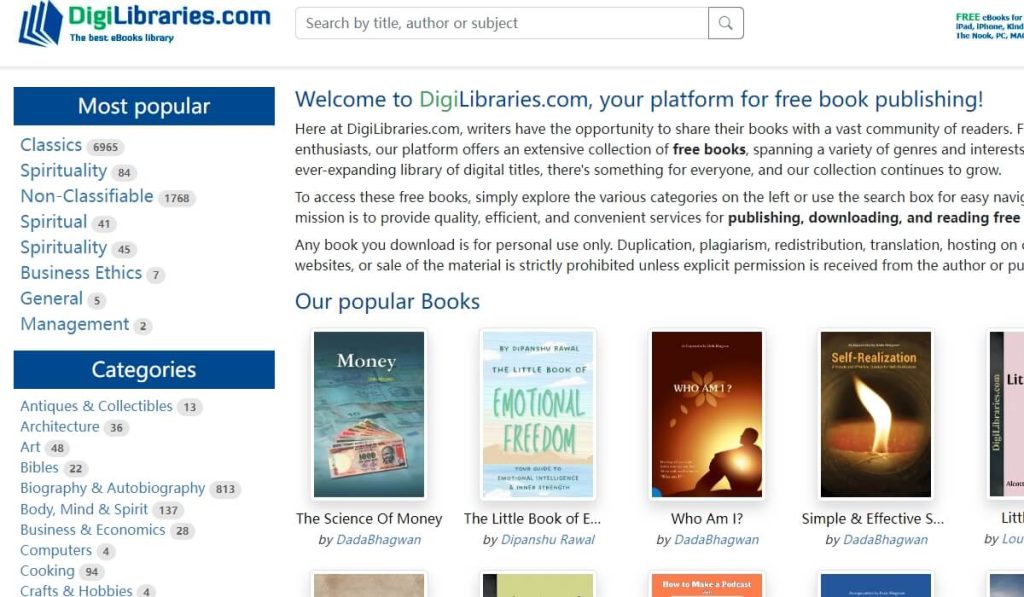Click the 'Emotional Freedom' book cover
This screenshot has width=1024, height=597.
tap(537, 414)
